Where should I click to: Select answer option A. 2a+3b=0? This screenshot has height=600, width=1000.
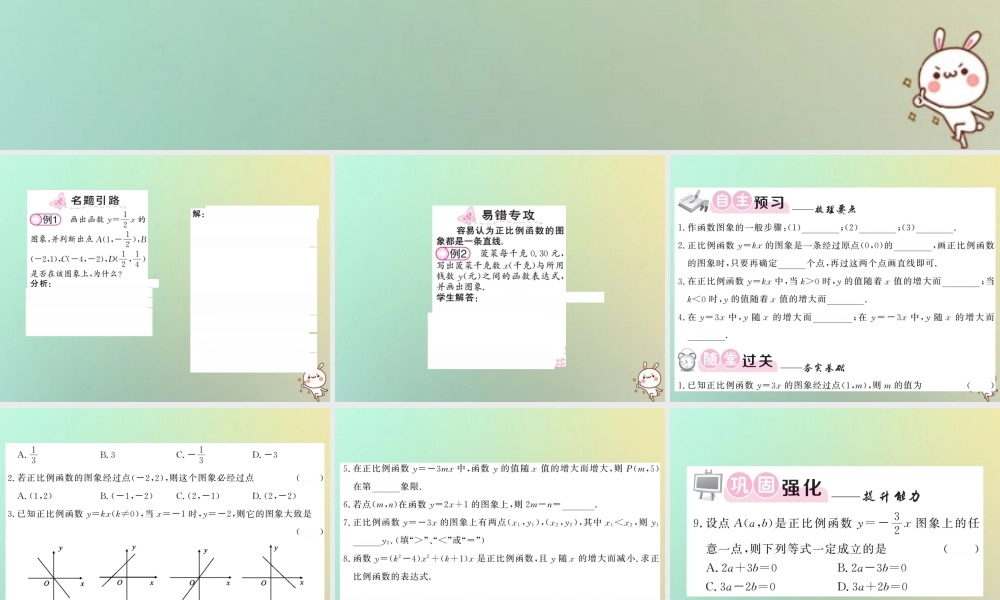(x=741, y=567)
